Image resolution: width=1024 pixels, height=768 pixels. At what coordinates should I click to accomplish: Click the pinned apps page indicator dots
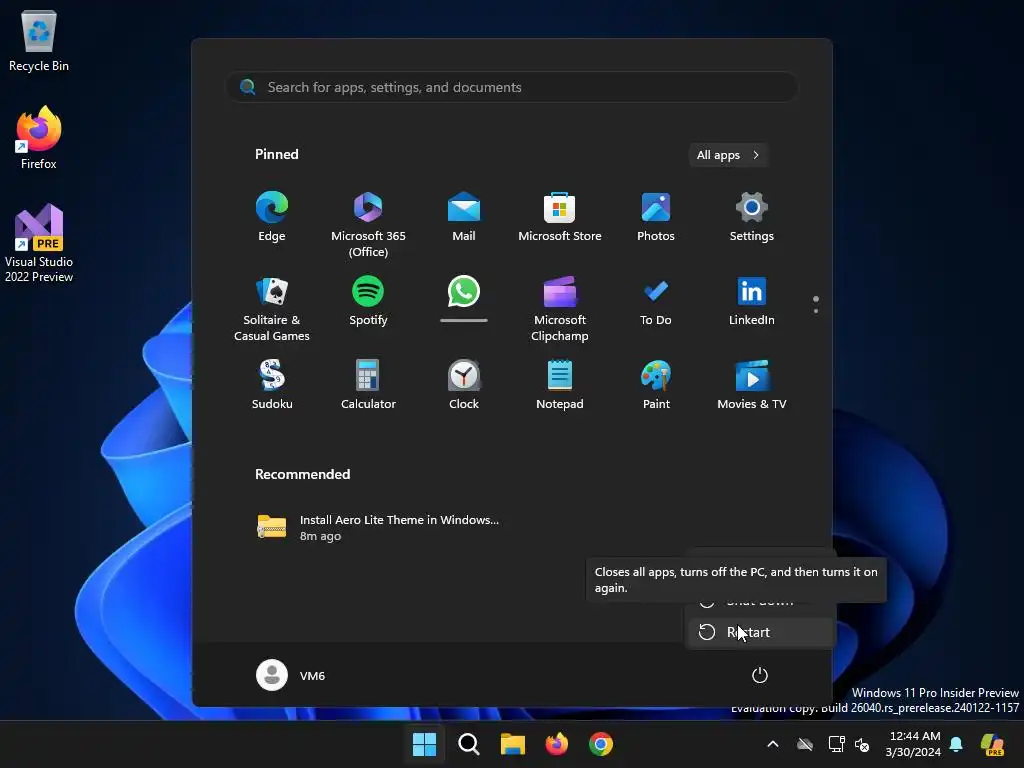click(x=816, y=305)
